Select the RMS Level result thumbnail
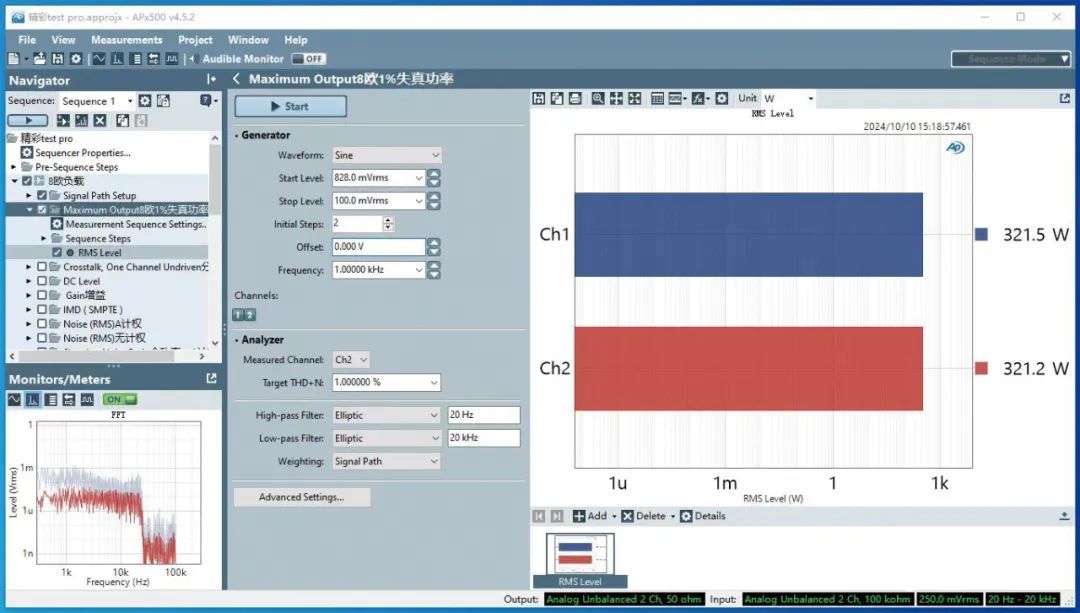Screen dimensions: 1080x613 point(580,560)
